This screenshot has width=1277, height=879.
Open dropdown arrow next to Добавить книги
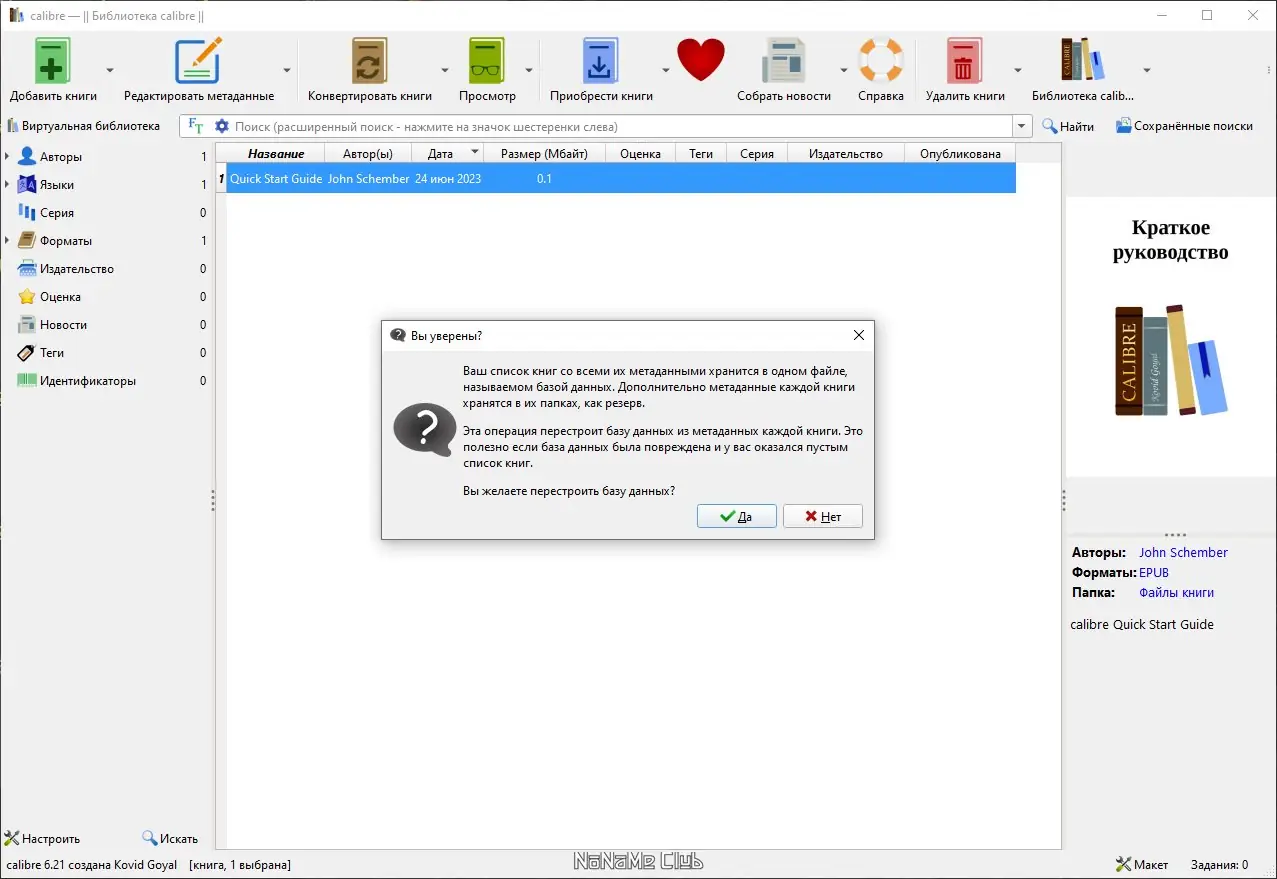(110, 70)
